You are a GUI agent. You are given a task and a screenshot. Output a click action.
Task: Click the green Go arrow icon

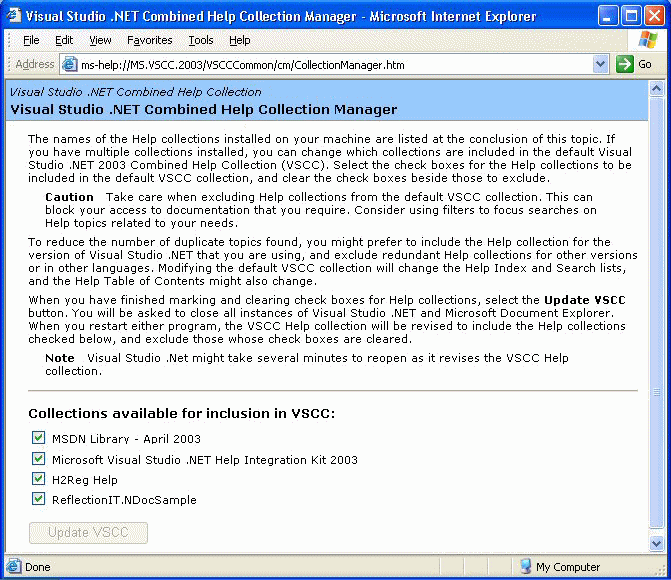click(625, 64)
